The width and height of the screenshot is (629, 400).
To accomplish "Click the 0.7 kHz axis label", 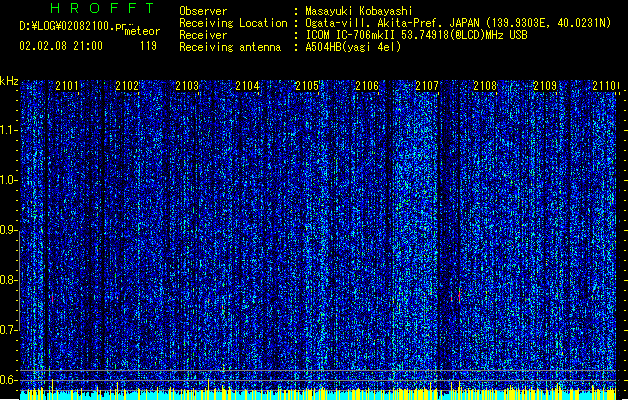I will click(8, 330).
